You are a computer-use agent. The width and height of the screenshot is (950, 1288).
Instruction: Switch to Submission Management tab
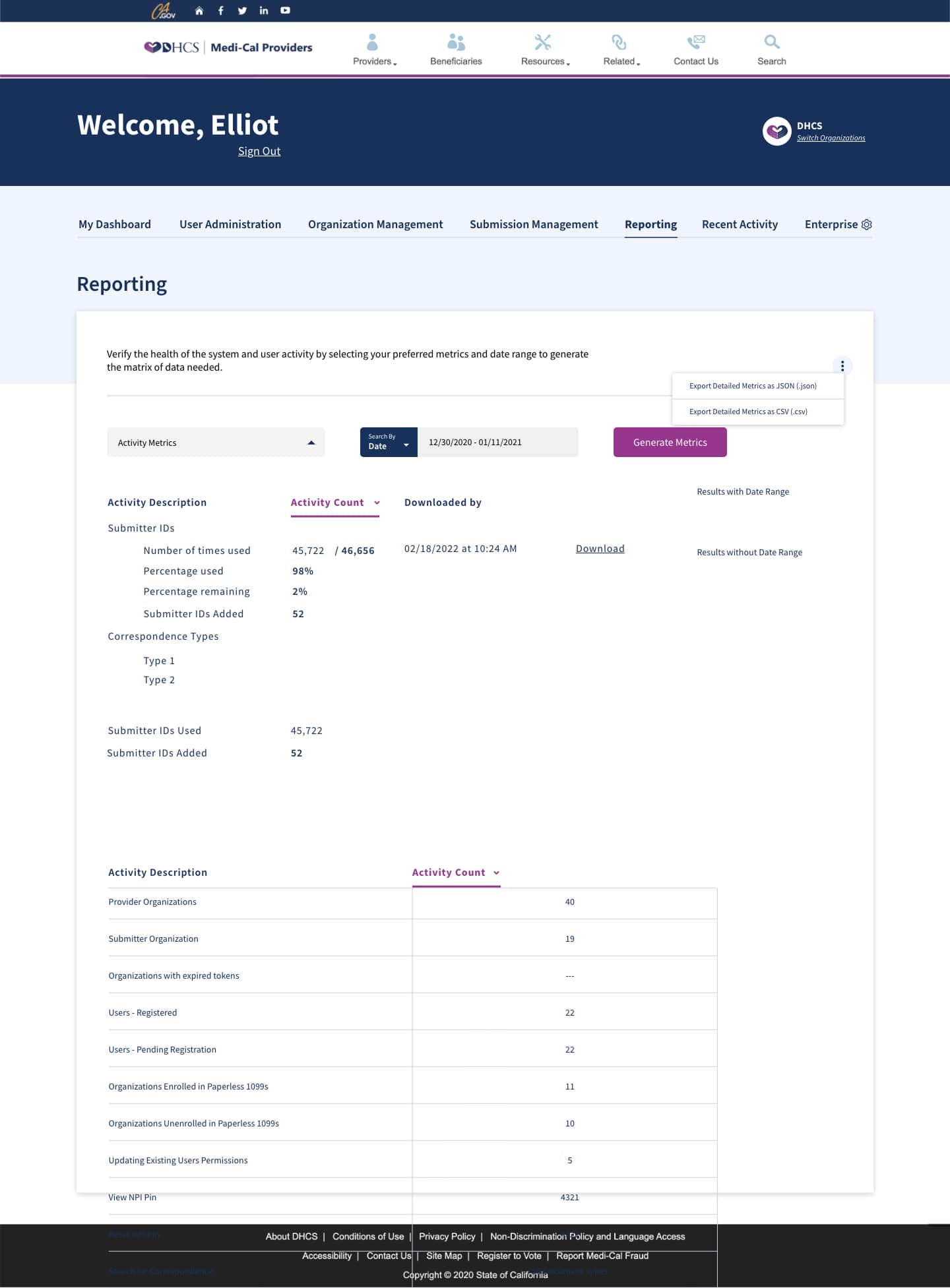[534, 224]
